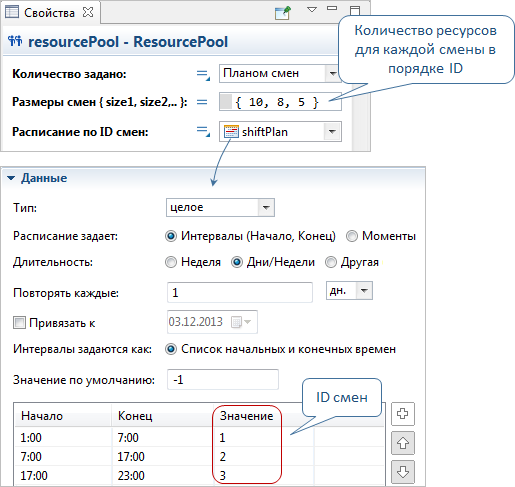Select Другая duration radio button

331,262
